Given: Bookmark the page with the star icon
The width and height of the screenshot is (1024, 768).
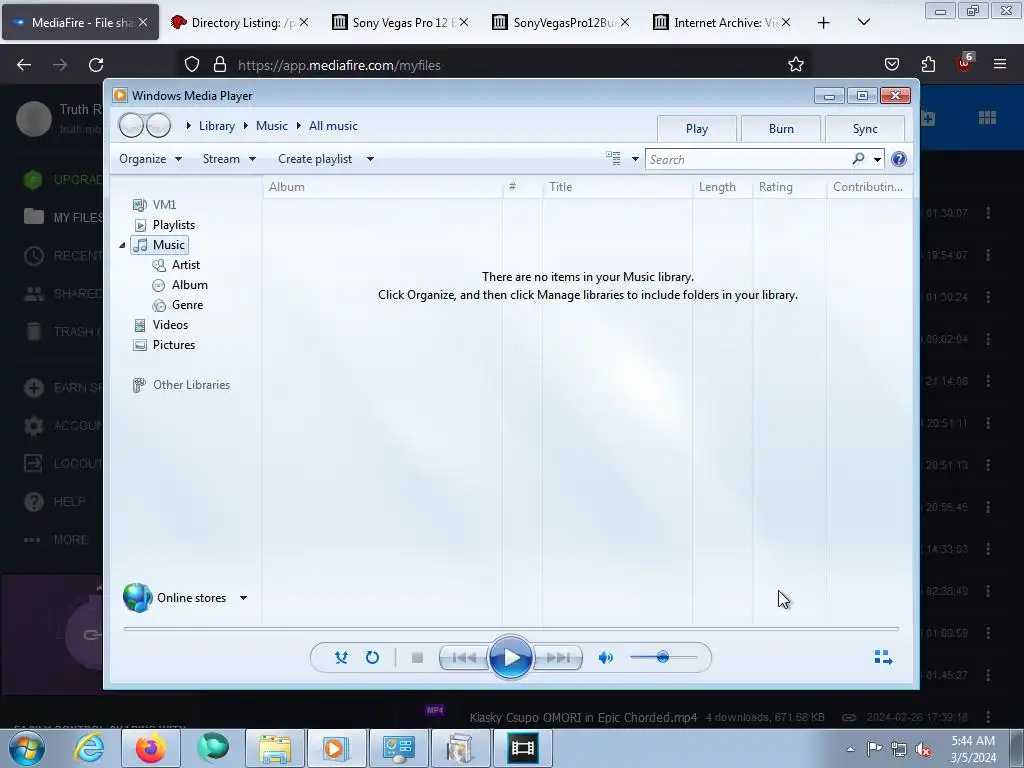Looking at the screenshot, I should click(795, 65).
